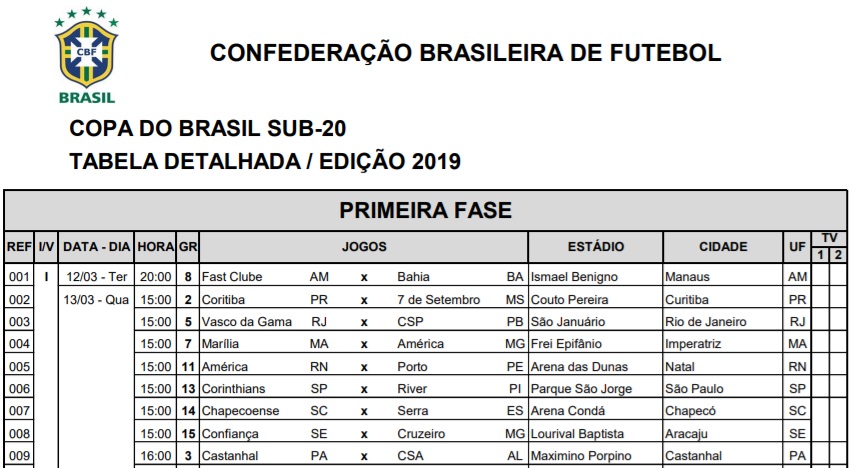The image size is (851, 468).
Task: Click the JOGOS column header
Action: pyautogui.click(x=364, y=246)
